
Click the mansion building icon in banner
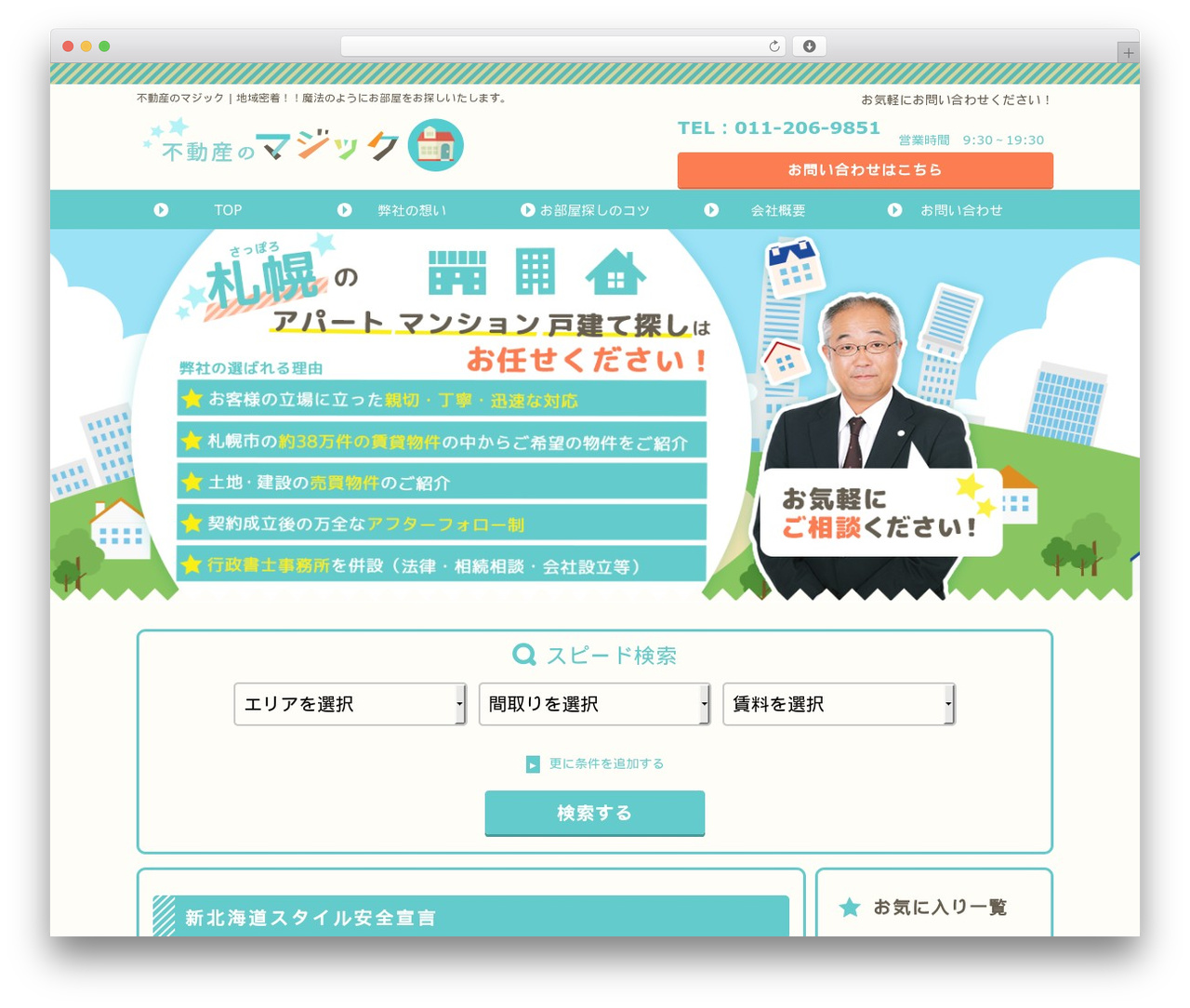(x=535, y=272)
